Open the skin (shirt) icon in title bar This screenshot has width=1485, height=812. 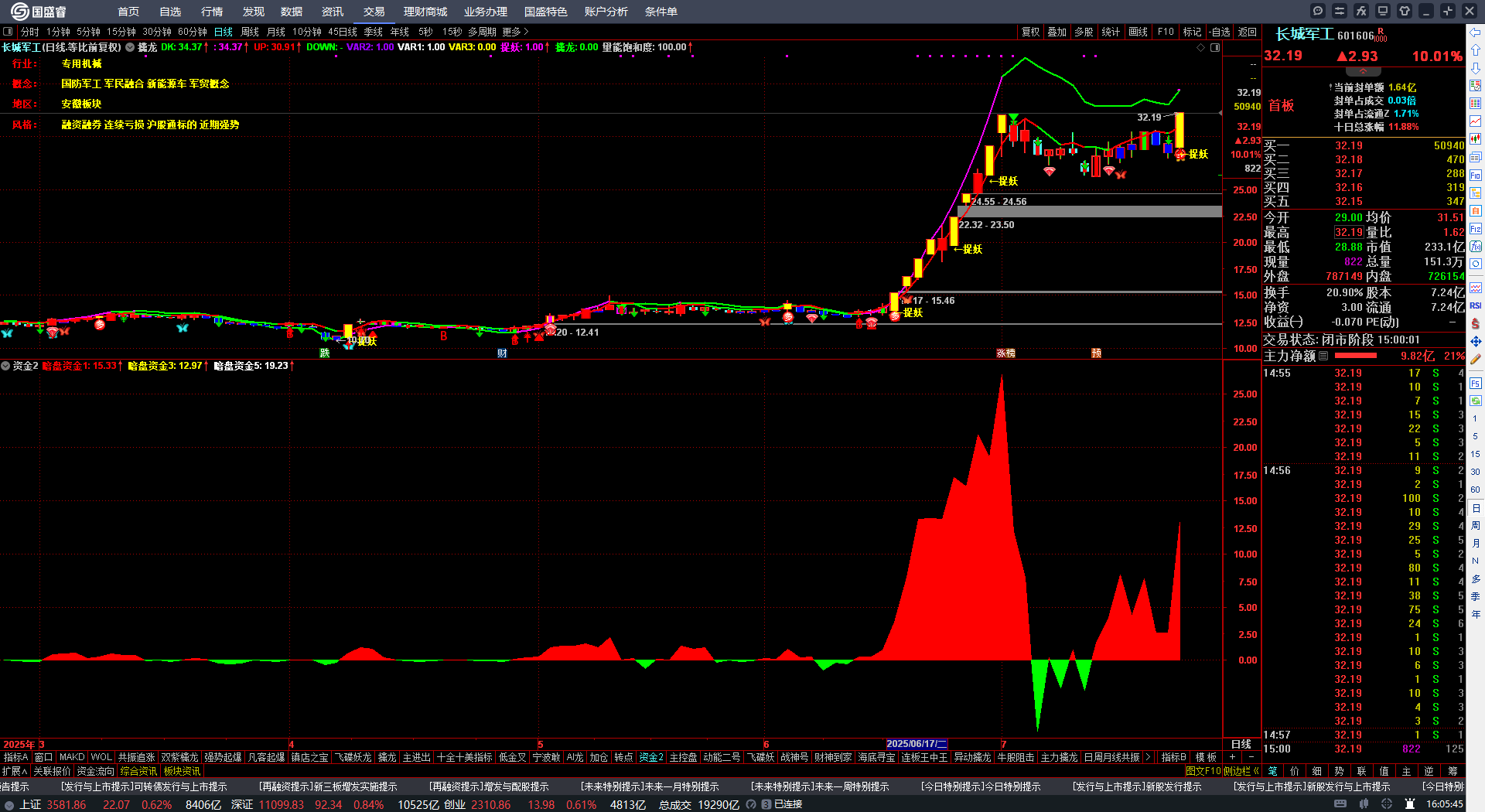coord(1405,11)
